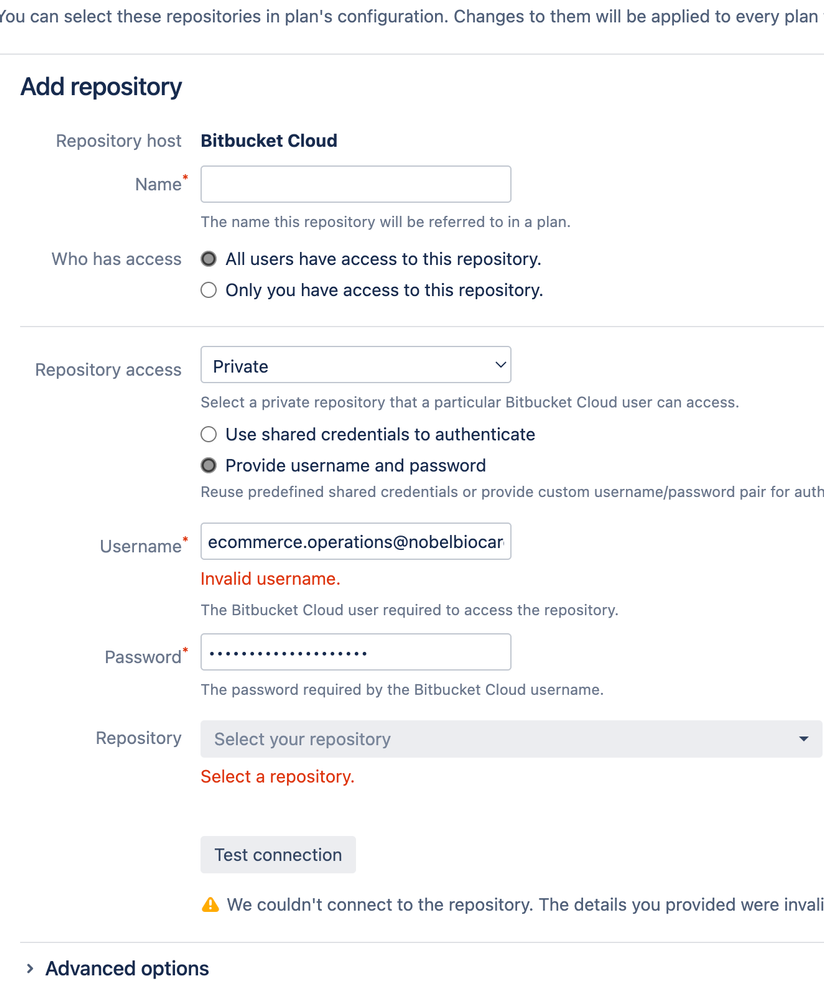The height and width of the screenshot is (999, 824).
Task: Click 'The Bitbucket Cloud user required' hint text
Action: click(x=409, y=610)
